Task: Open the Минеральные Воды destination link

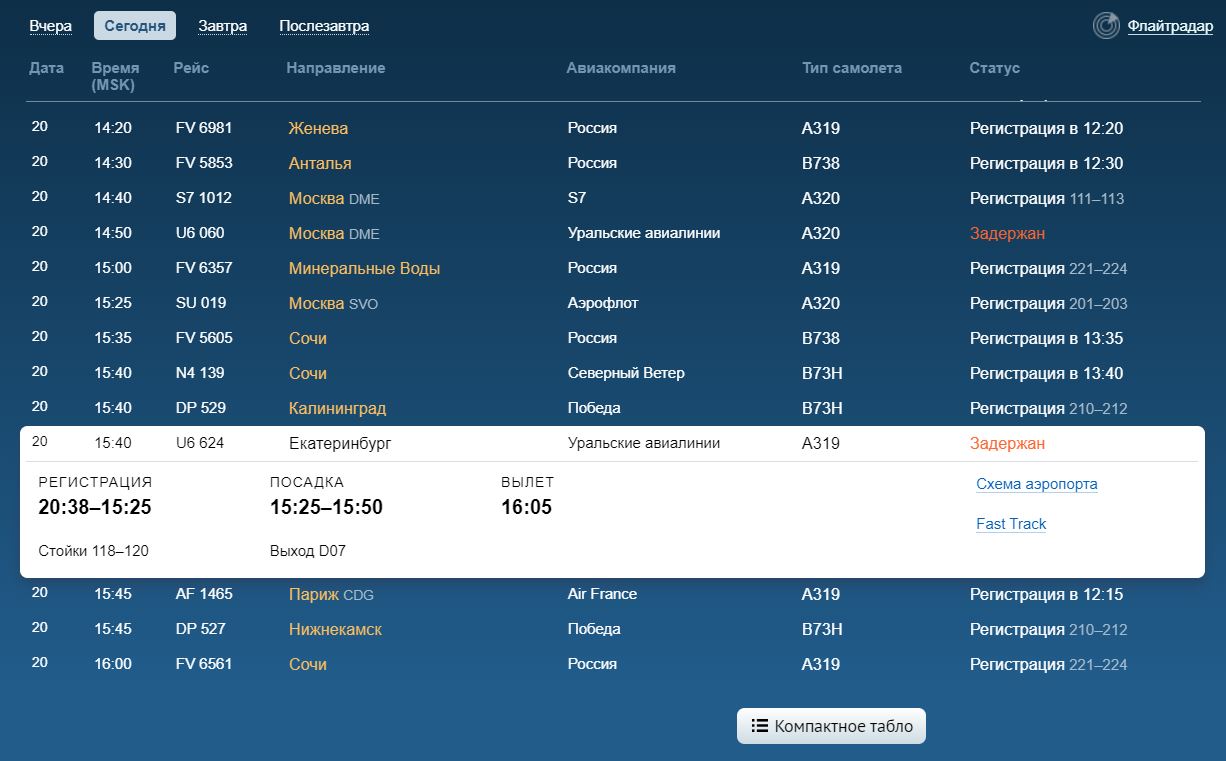Action: 364,268
